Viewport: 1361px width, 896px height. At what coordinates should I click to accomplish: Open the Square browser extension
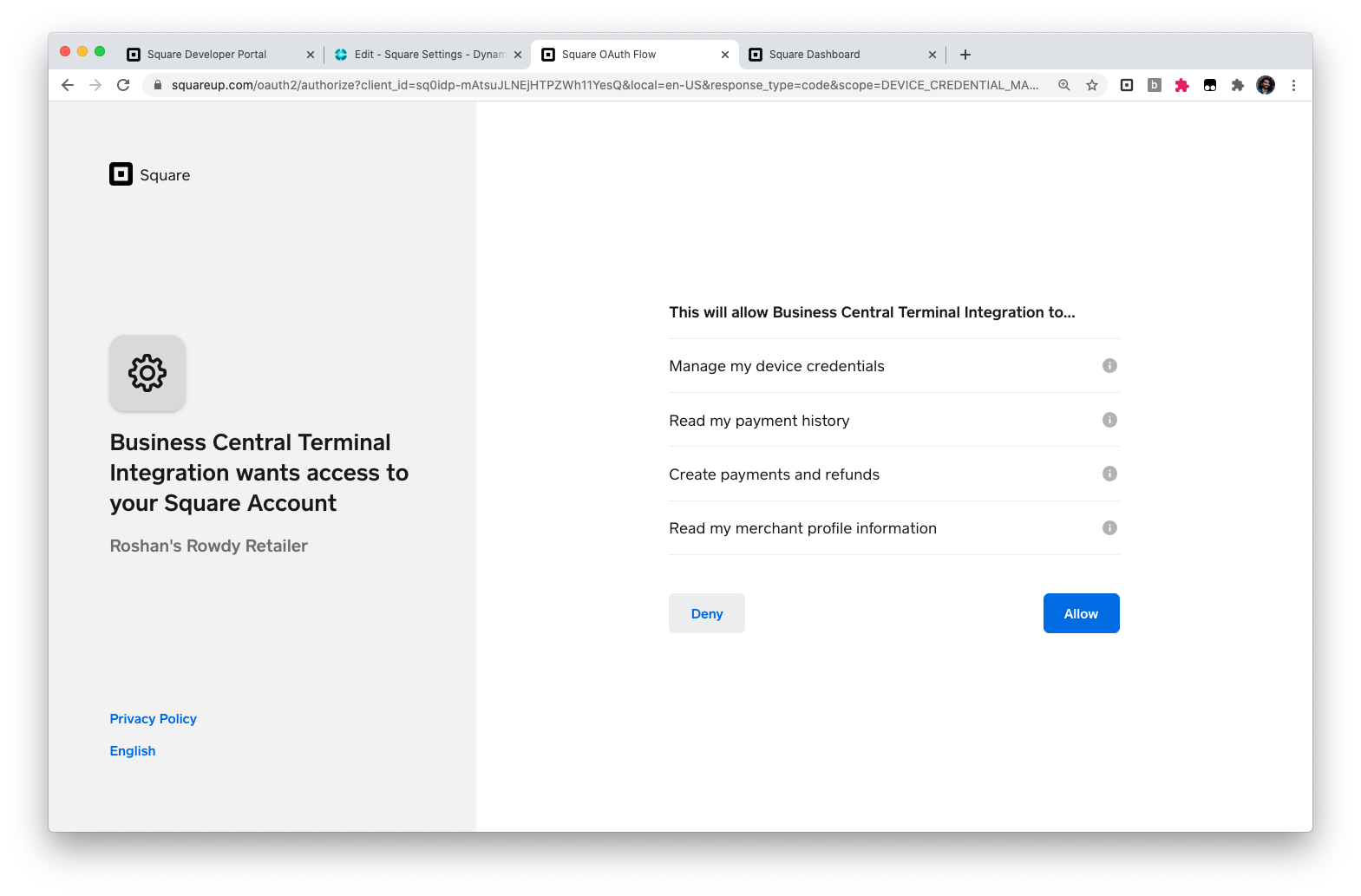1127,85
